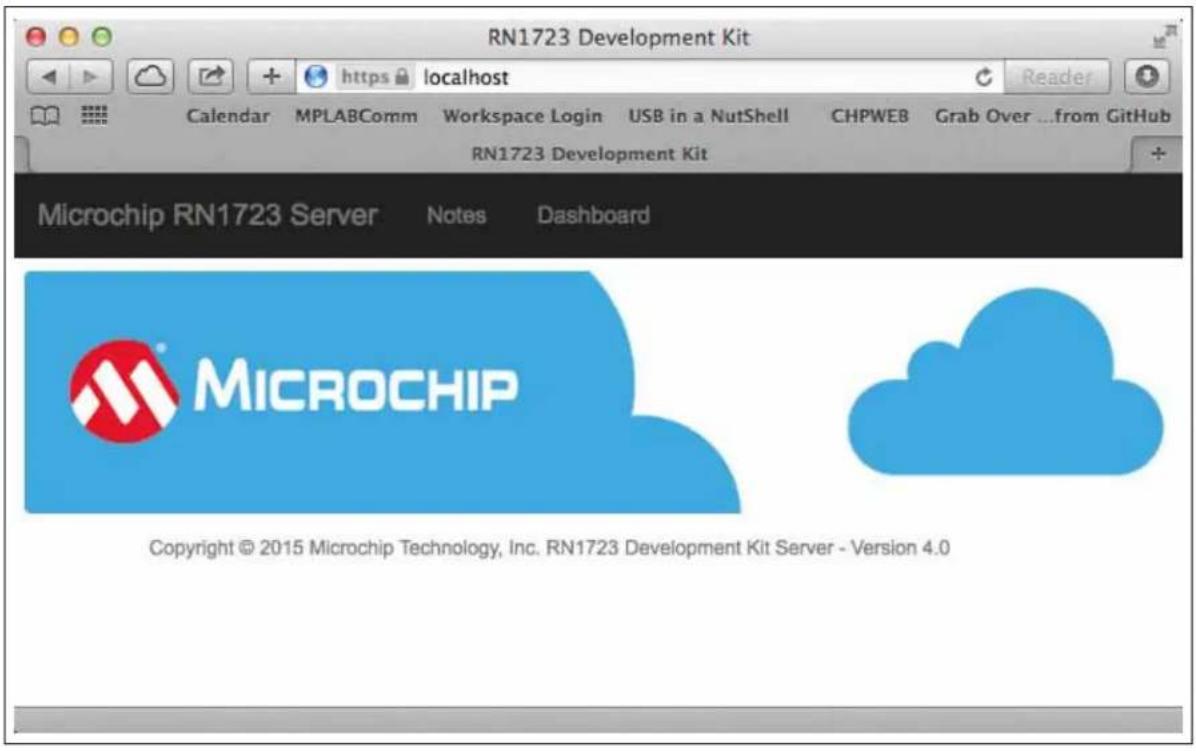Click the blue cloud graphic
This screenshot has width=1196, height=751.
click(1006, 381)
